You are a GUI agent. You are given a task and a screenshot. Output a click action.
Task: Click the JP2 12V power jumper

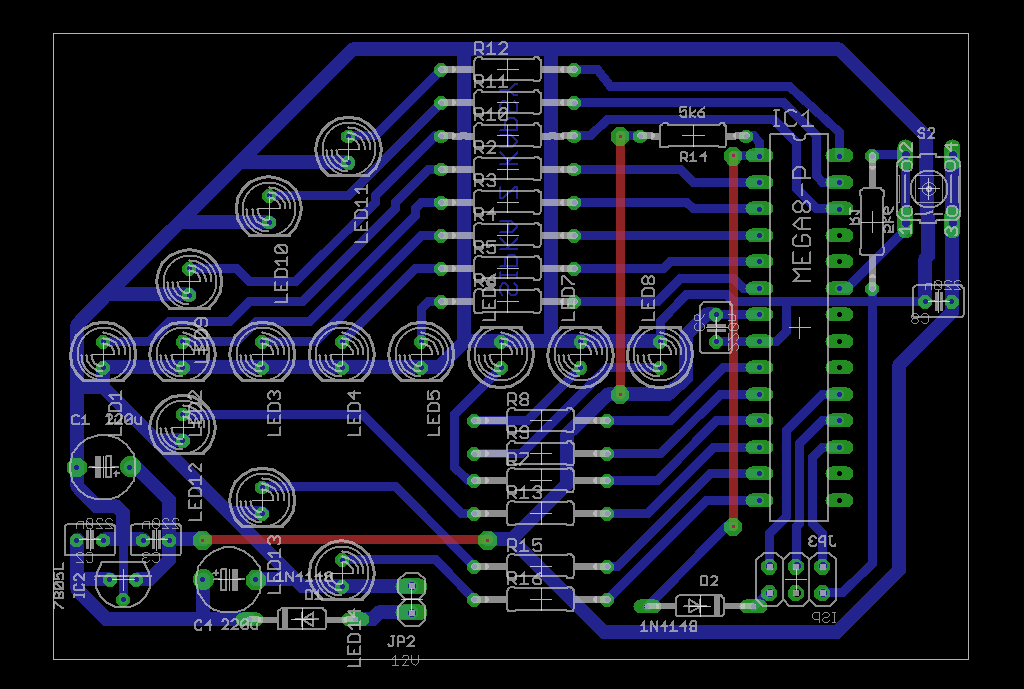point(410,598)
